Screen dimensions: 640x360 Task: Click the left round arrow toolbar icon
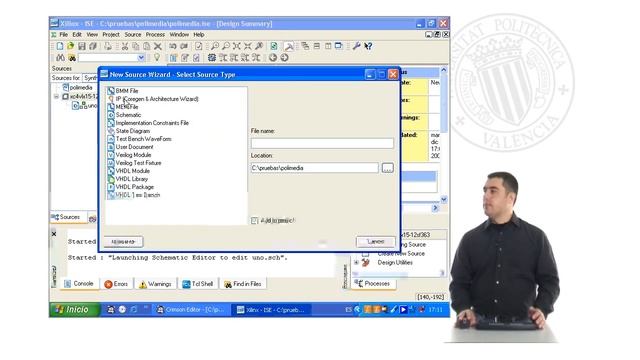point(273,58)
